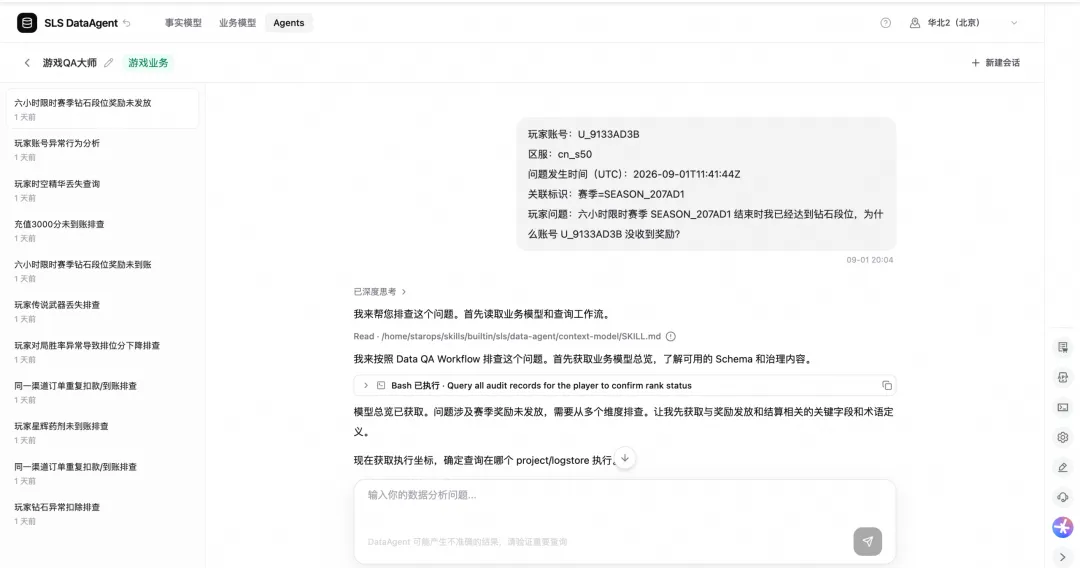
Task: Open conversation 玩家对局胜率异常导致排位分下降排查
Action: point(103,352)
